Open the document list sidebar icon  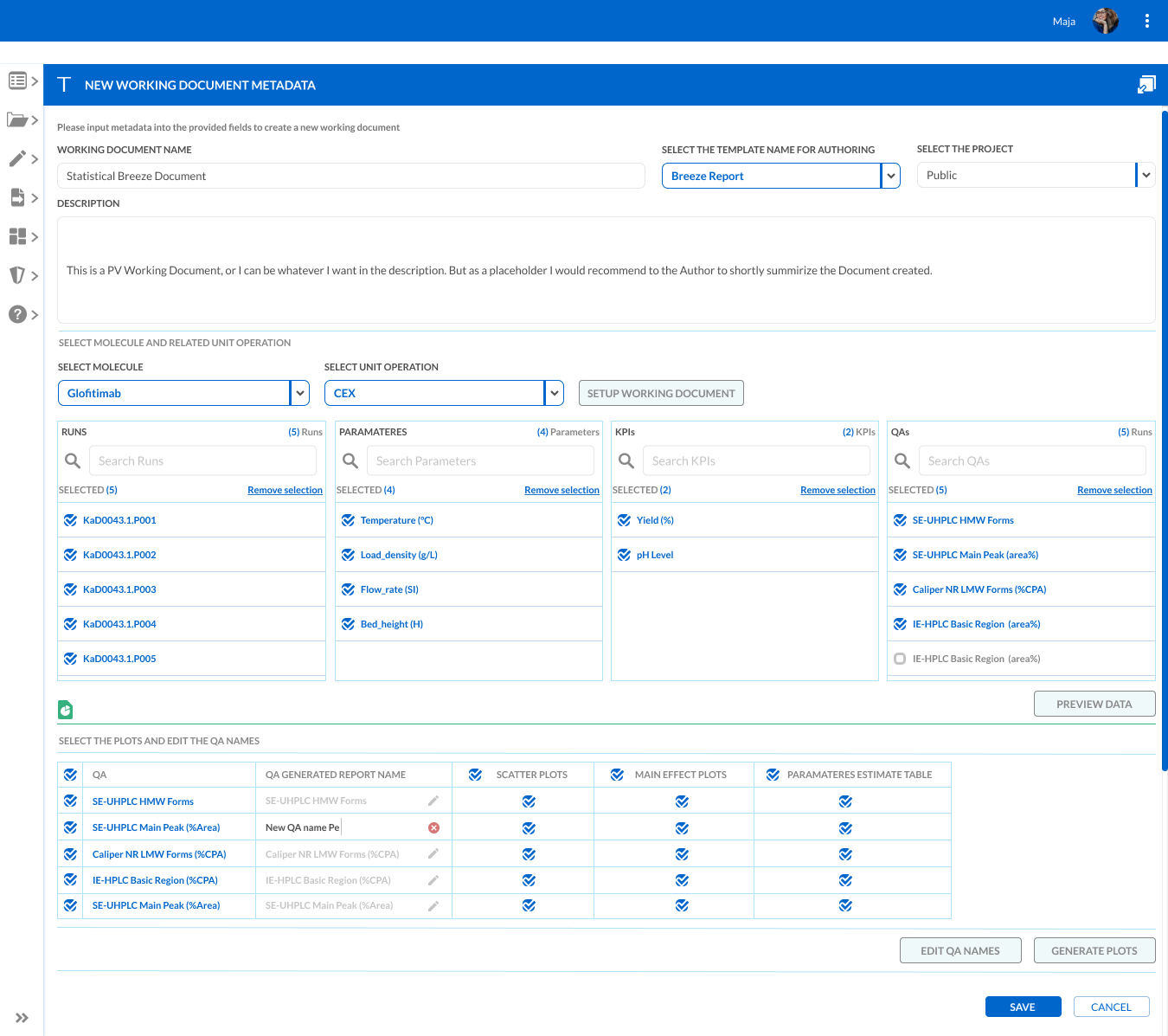coord(18,80)
